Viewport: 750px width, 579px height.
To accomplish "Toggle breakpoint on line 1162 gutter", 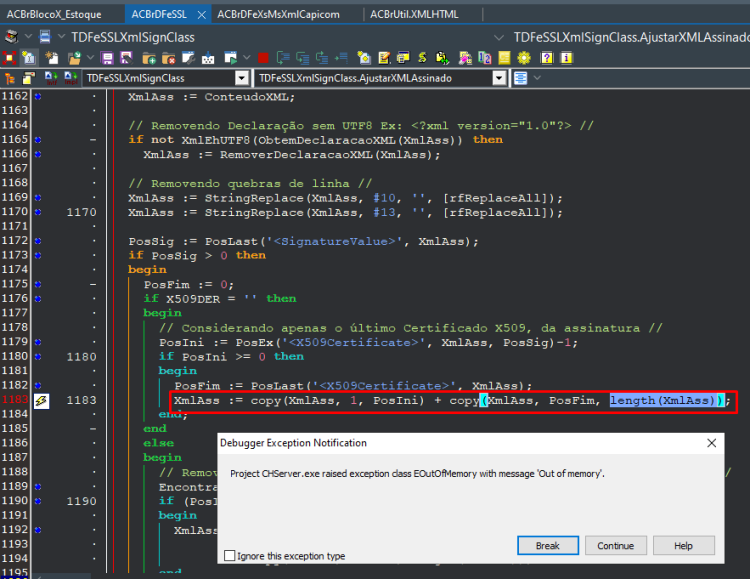I will pyautogui.click(x=38, y=96).
